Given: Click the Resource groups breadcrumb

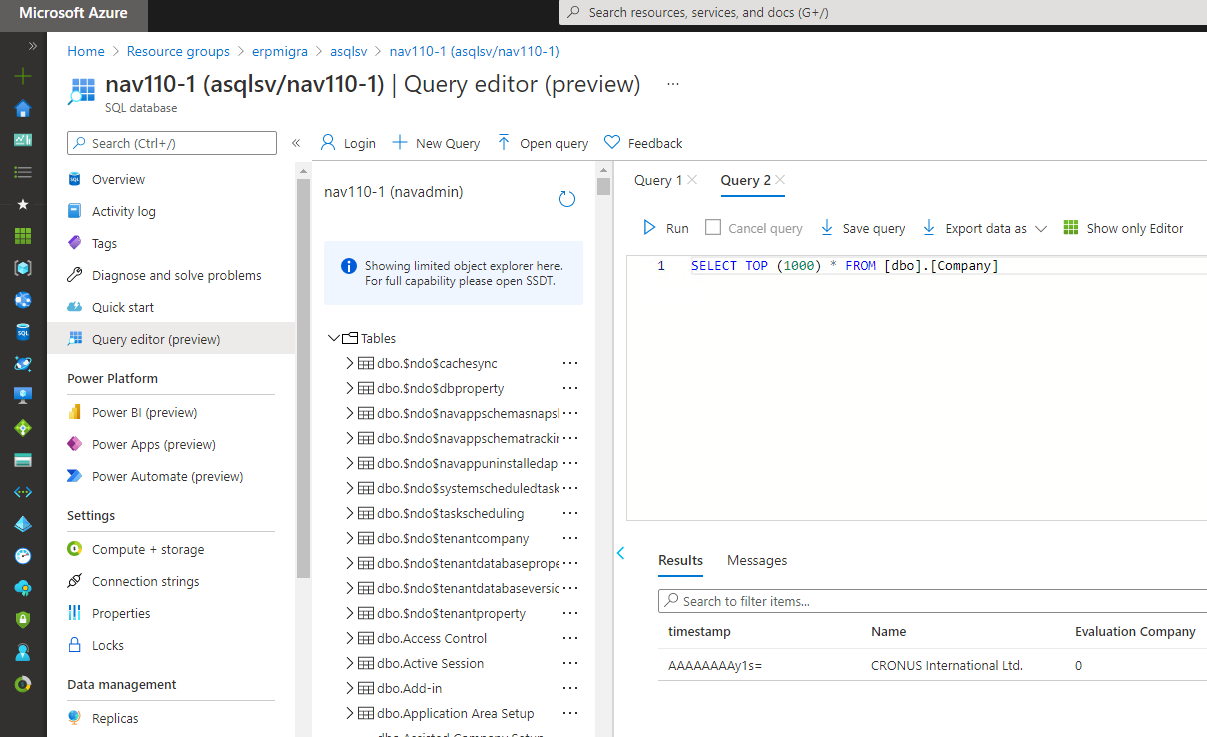Looking at the screenshot, I should tap(178, 51).
